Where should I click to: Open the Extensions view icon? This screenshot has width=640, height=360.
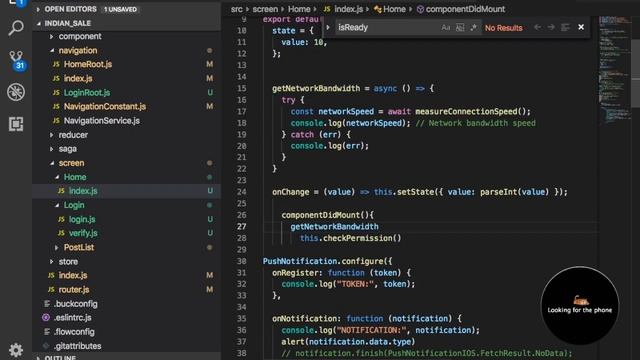coord(16,124)
